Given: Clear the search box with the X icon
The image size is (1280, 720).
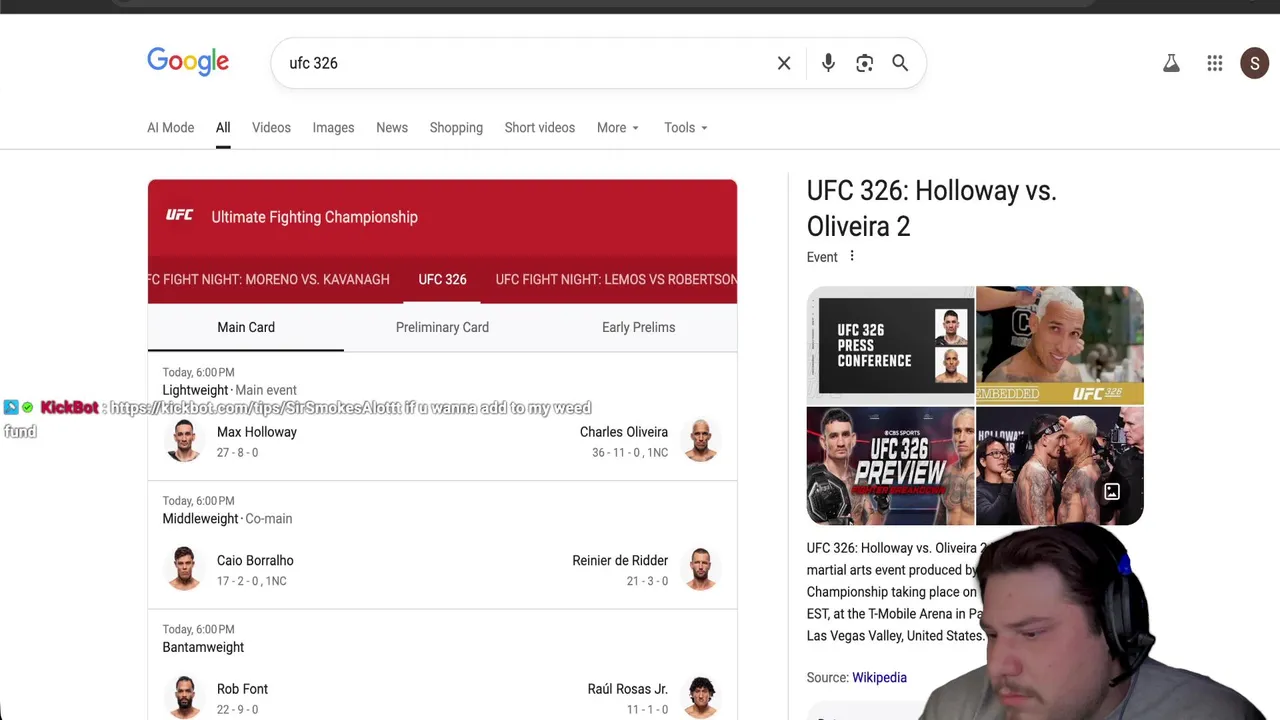Looking at the screenshot, I should point(784,63).
